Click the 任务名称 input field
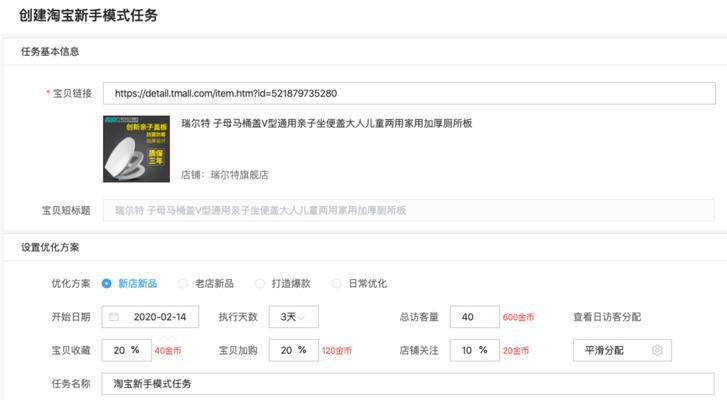This screenshot has height=400, width=727. pos(408,384)
